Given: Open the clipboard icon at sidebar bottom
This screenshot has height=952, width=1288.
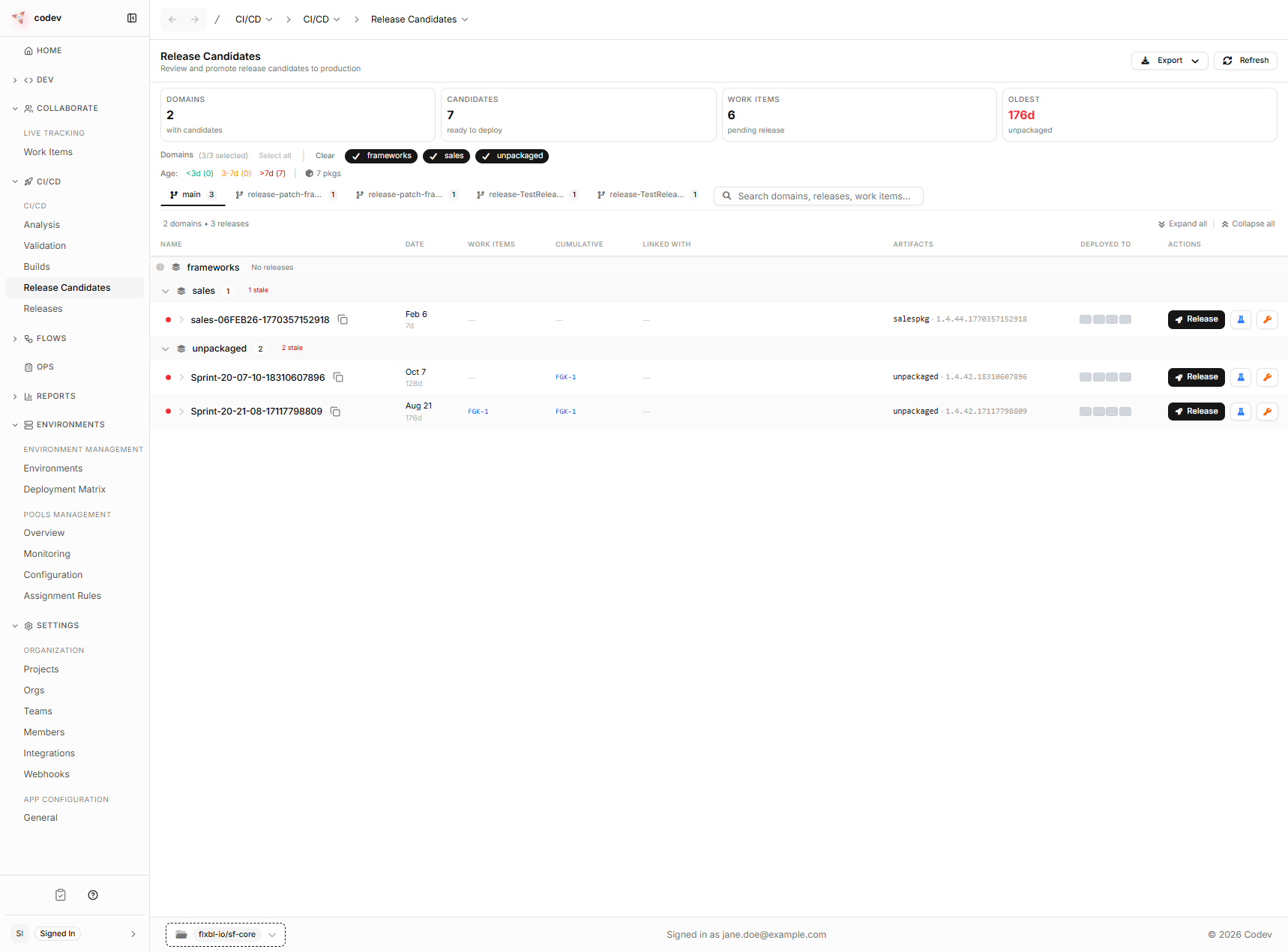Looking at the screenshot, I should coord(60,894).
